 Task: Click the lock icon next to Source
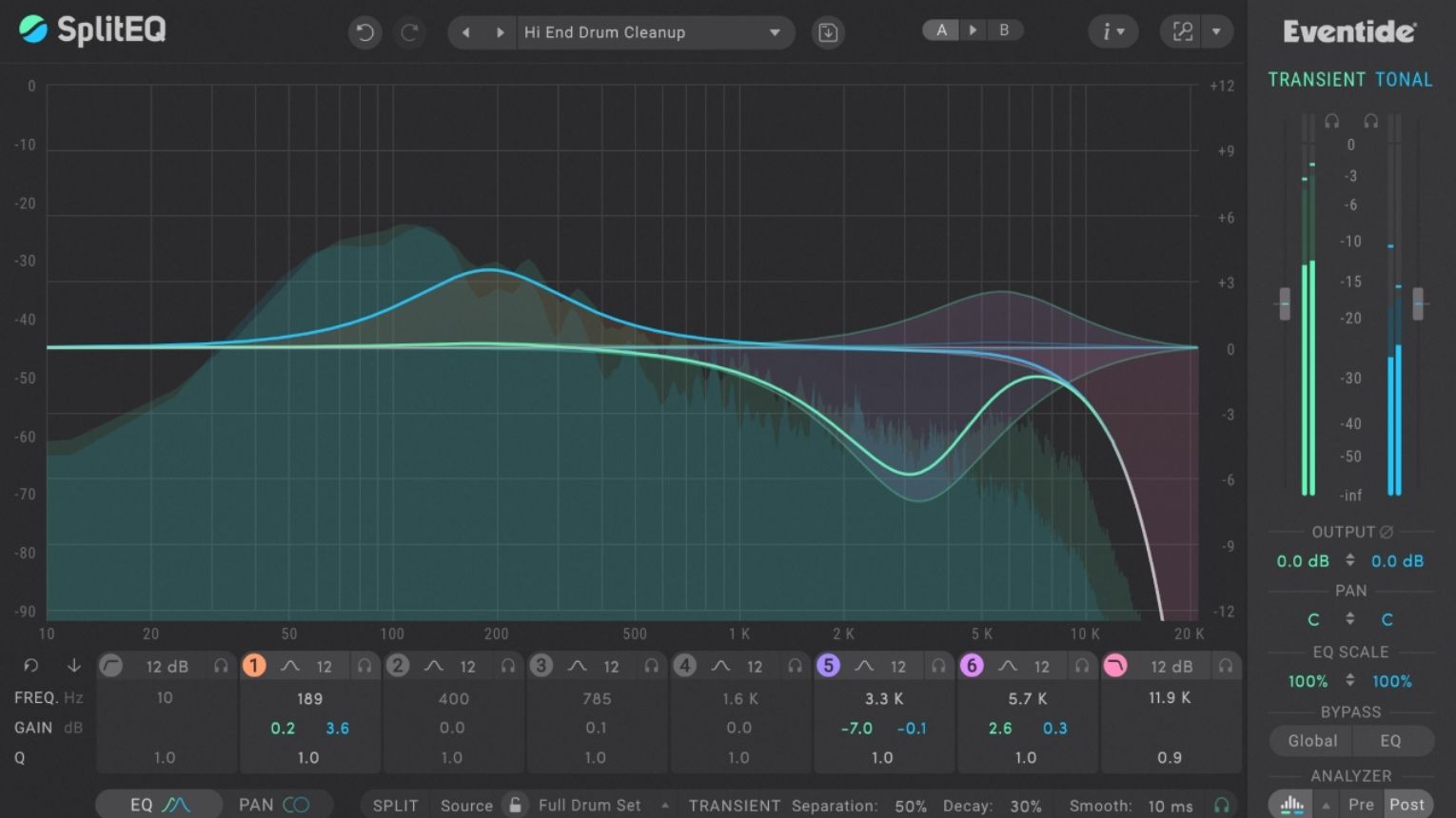click(515, 804)
